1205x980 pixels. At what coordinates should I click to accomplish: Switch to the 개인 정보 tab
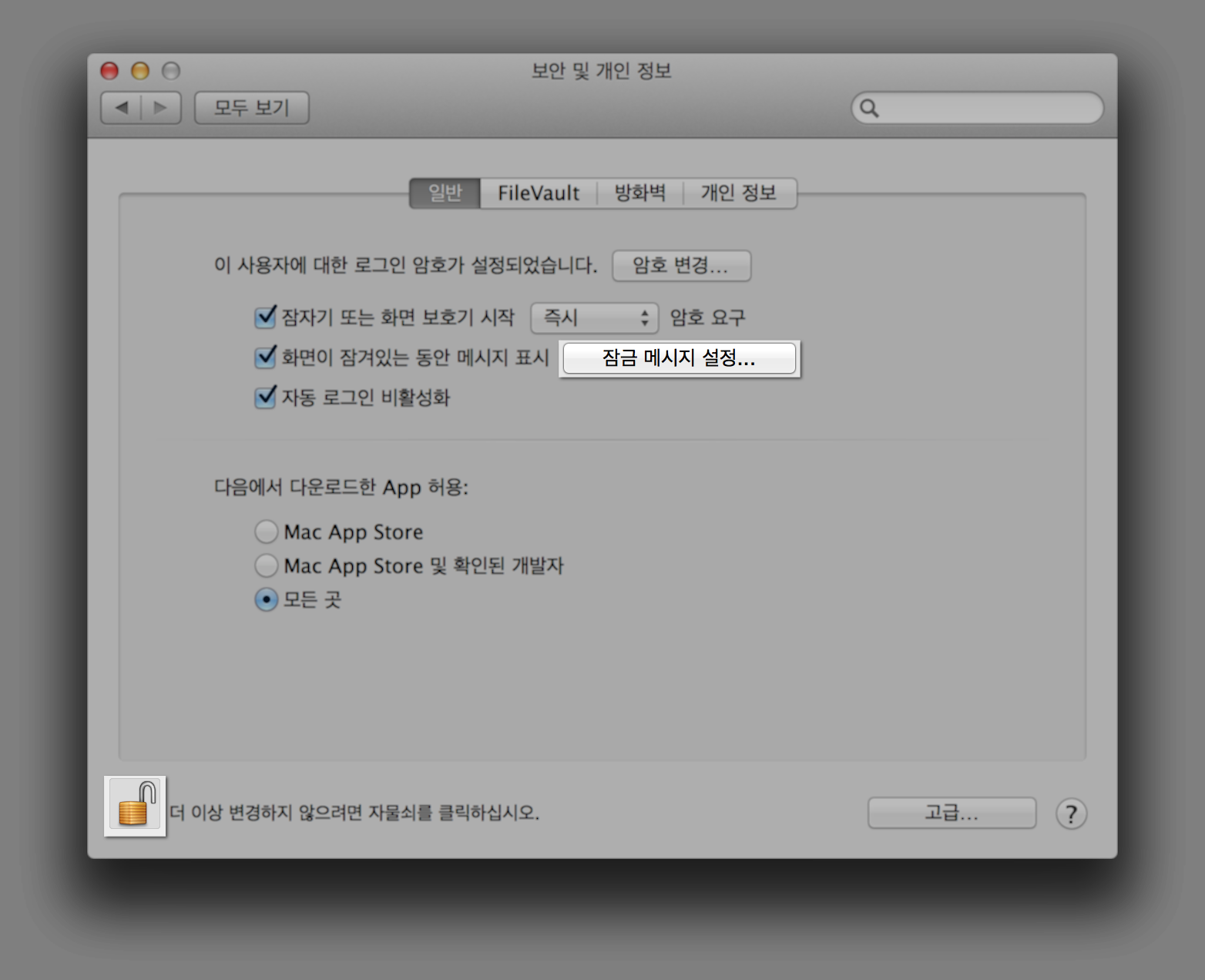[739, 193]
